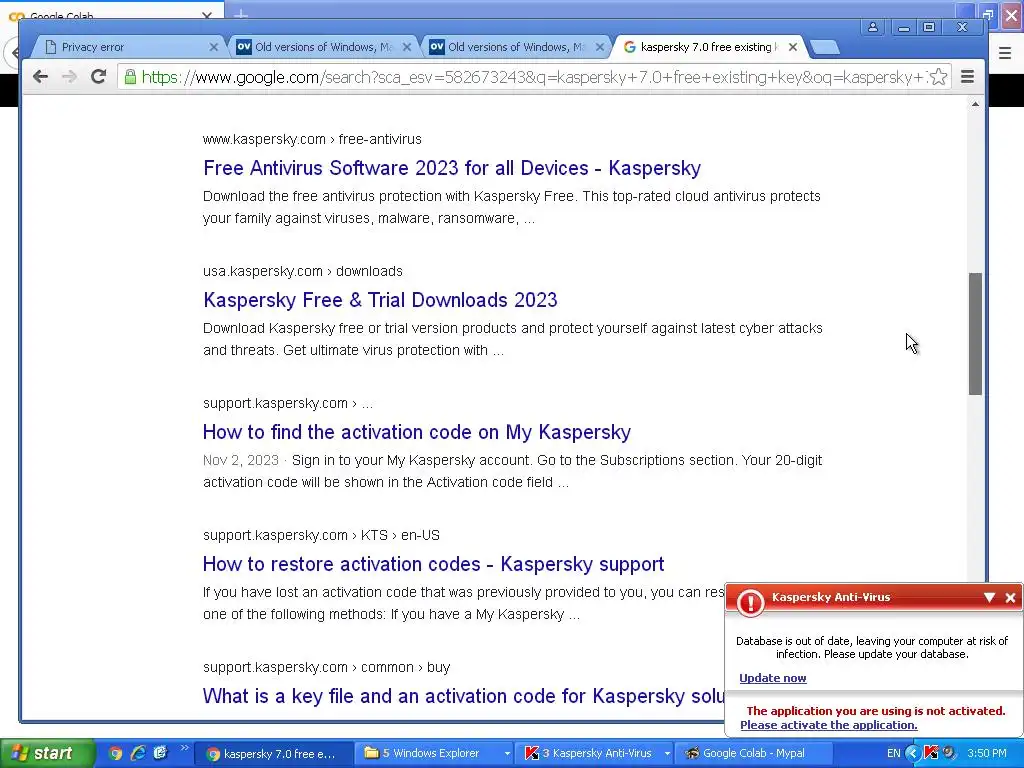Click support.kaspersky.com › KTS › en-US breadcrumb

point(321,535)
